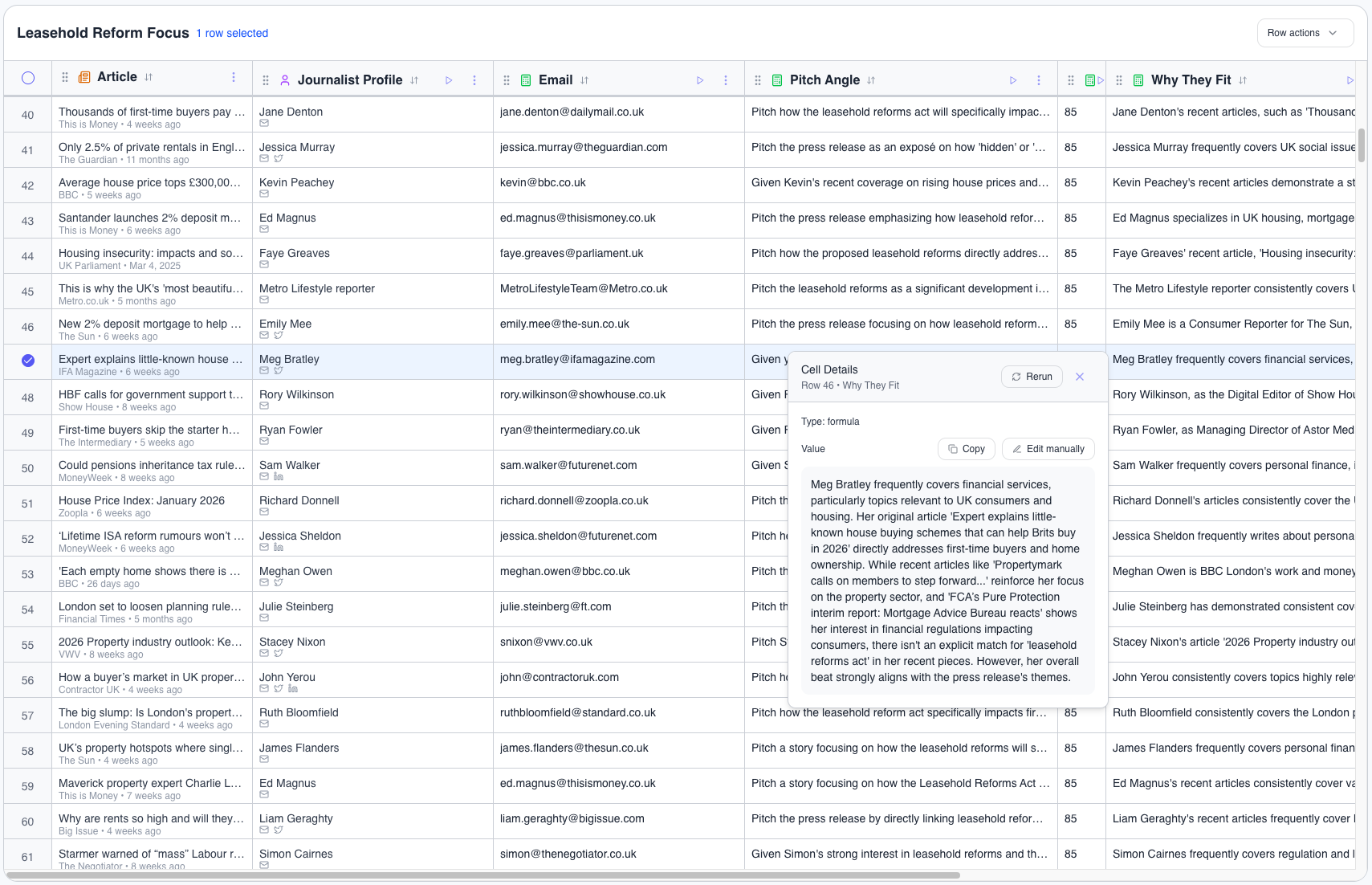The height and width of the screenshot is (885, 1372).
Task: Click the Why They Fit column header
Action: point(1191,80)
